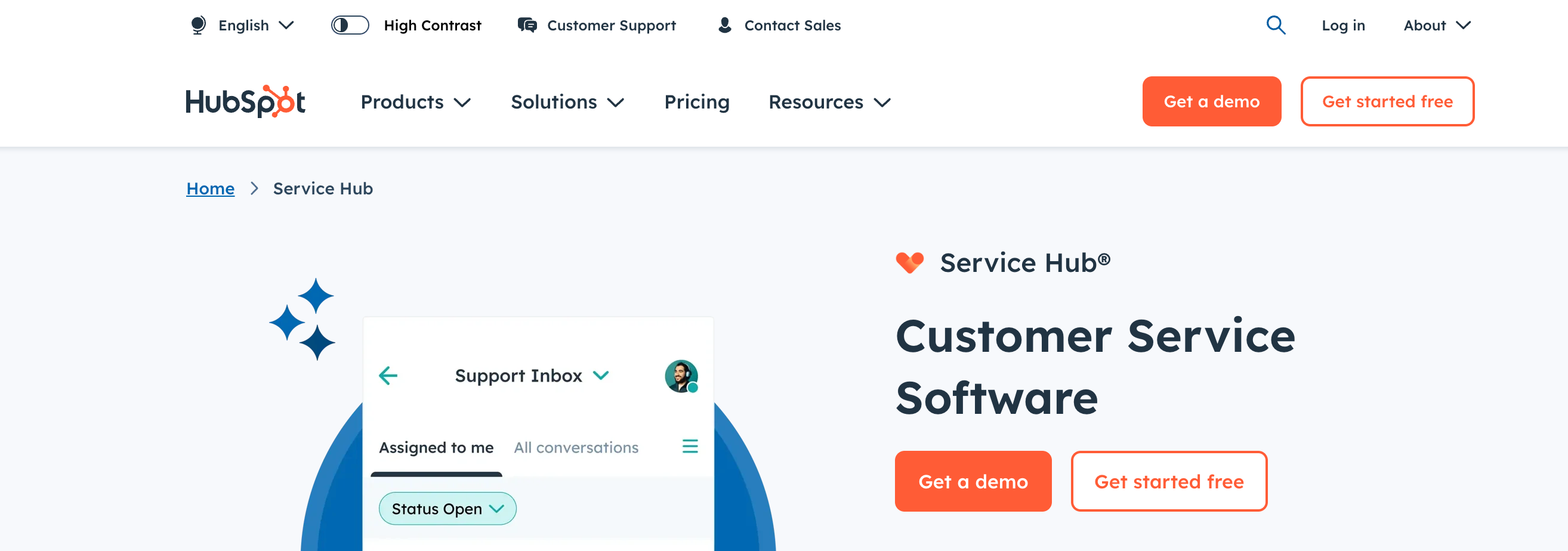This screenshot has height=551, width=1568.
Task: Toggle the High Contrast switch
Action: click(350, 26)
